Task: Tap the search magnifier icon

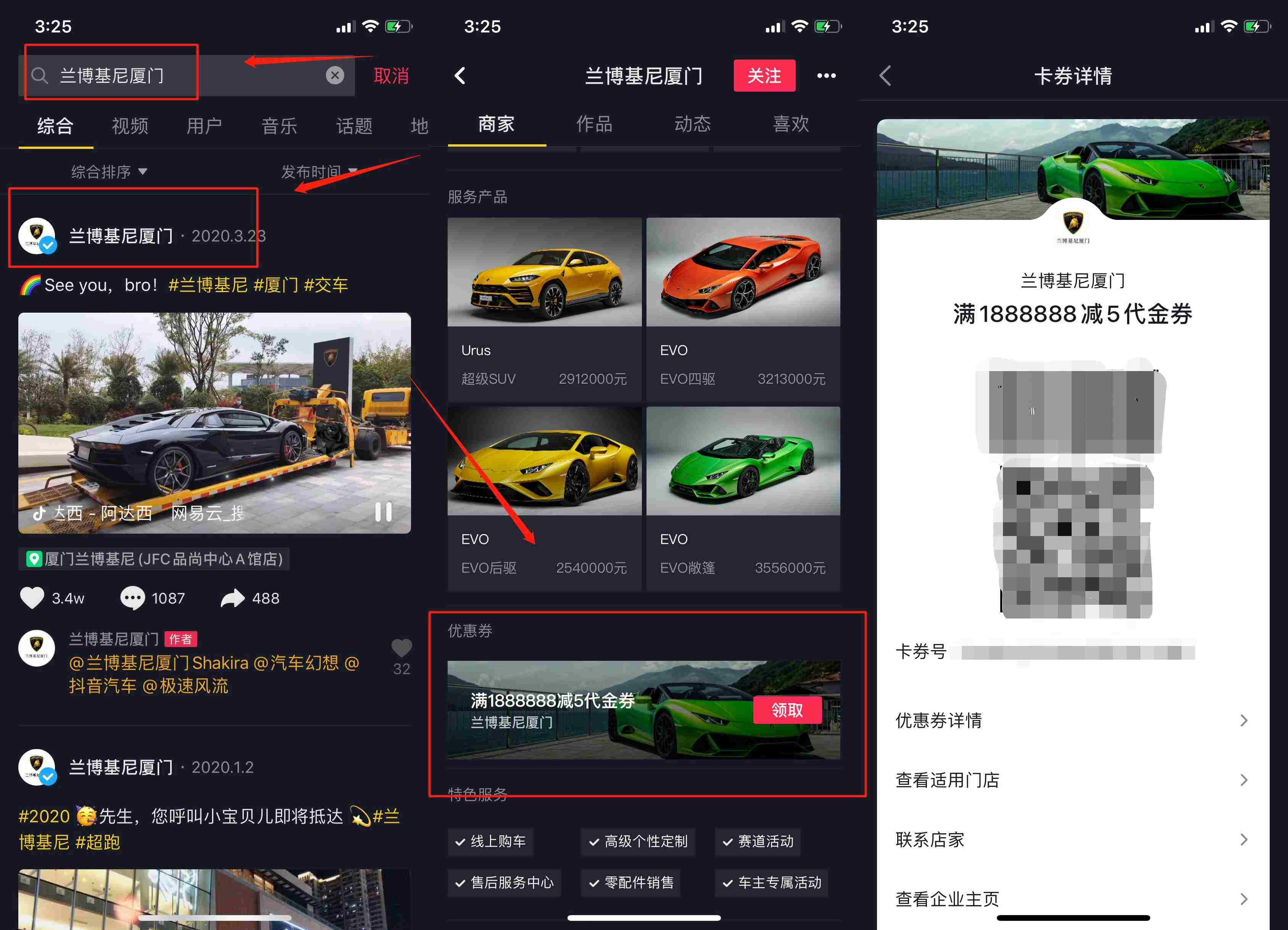Action: pyautogui.click(x=39, y=76)
